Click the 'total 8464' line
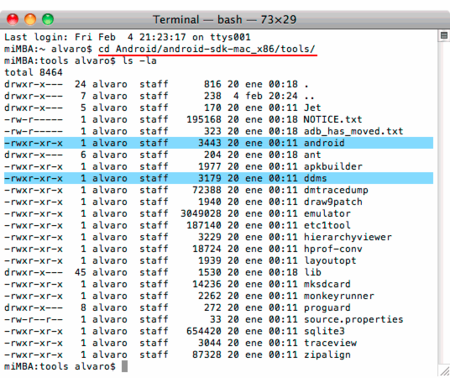This screenshot has width=450, height=378. coord(33,72)
